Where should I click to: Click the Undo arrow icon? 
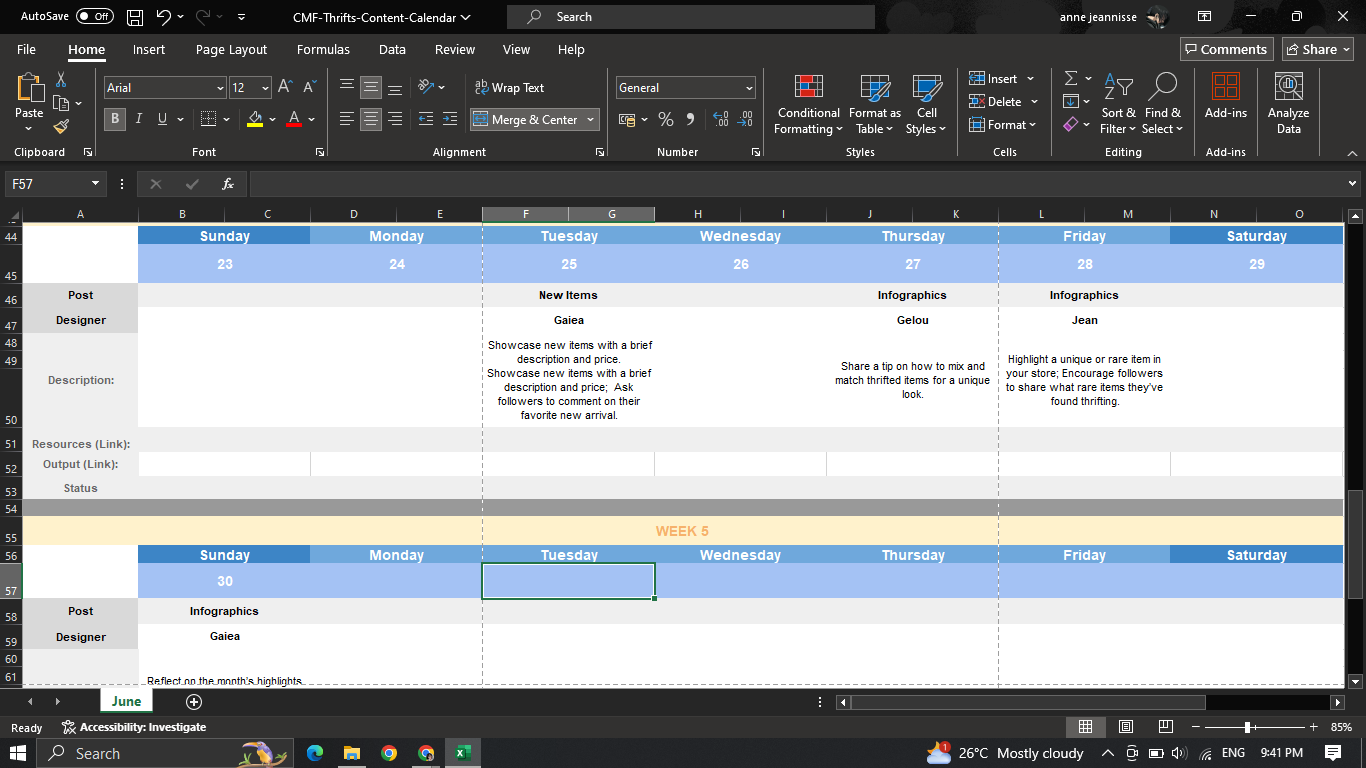coord(164,17)
